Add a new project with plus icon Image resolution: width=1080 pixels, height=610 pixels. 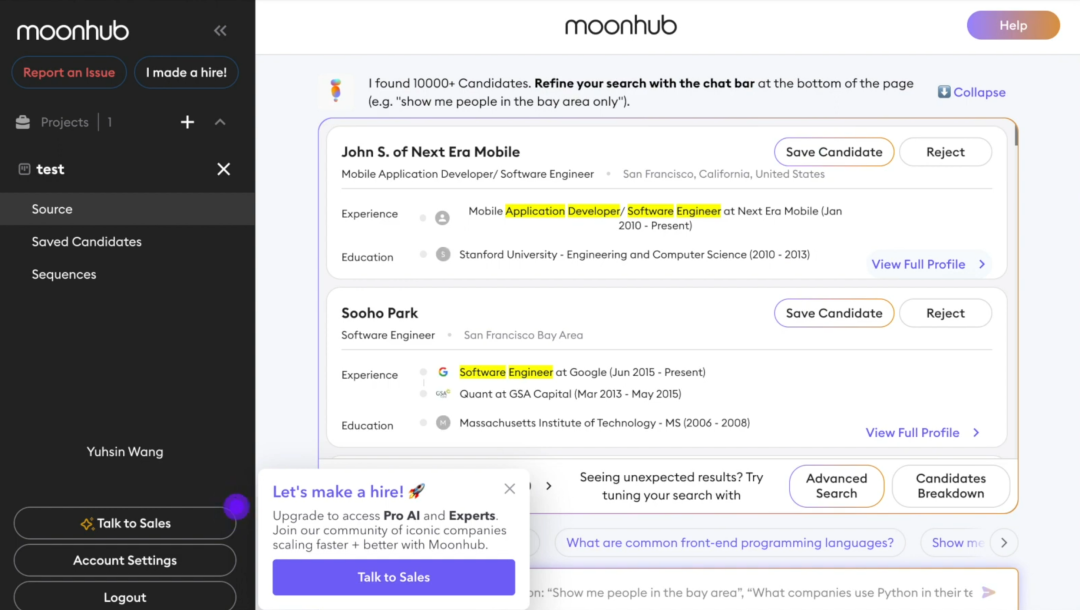(187, 122)
